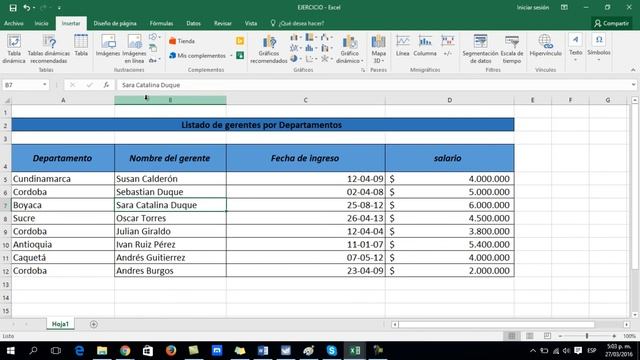Insert a +/- win-loss sparkline

[447, 46]
